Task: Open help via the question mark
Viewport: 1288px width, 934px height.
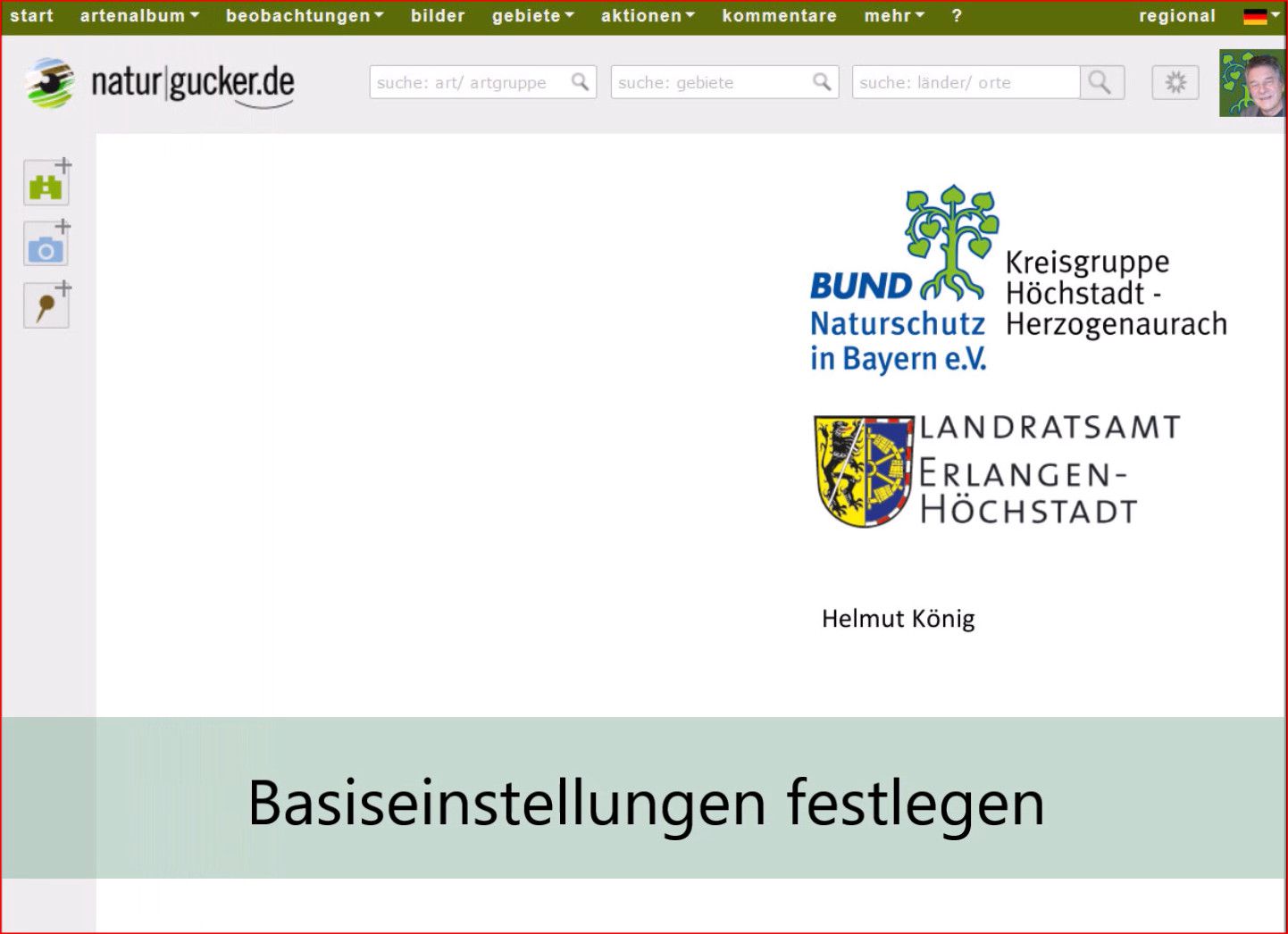Action: click(x=957, y=16)
